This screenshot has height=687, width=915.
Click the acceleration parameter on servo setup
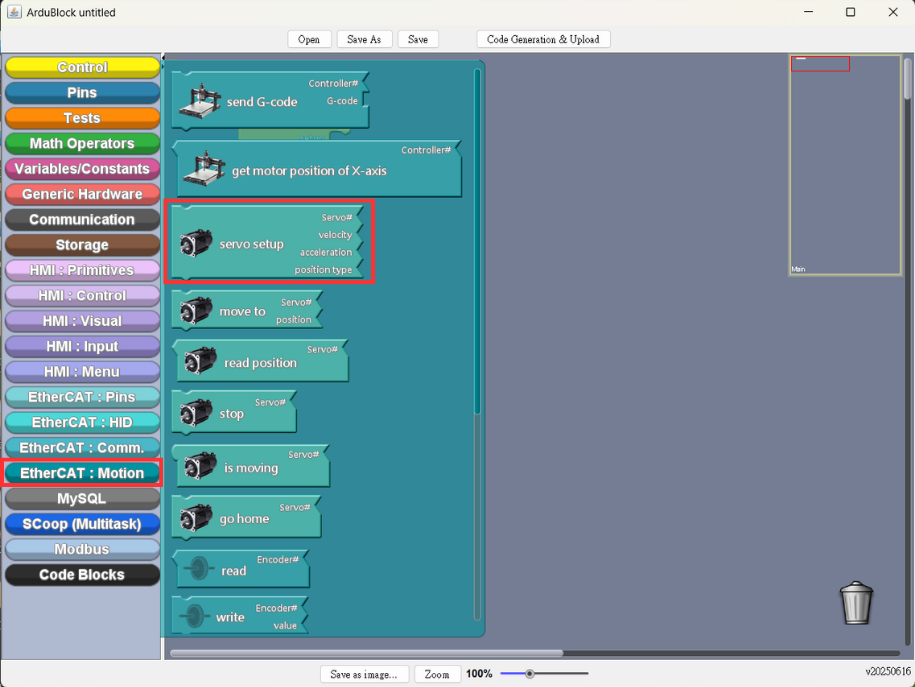(x=326, y=252)
